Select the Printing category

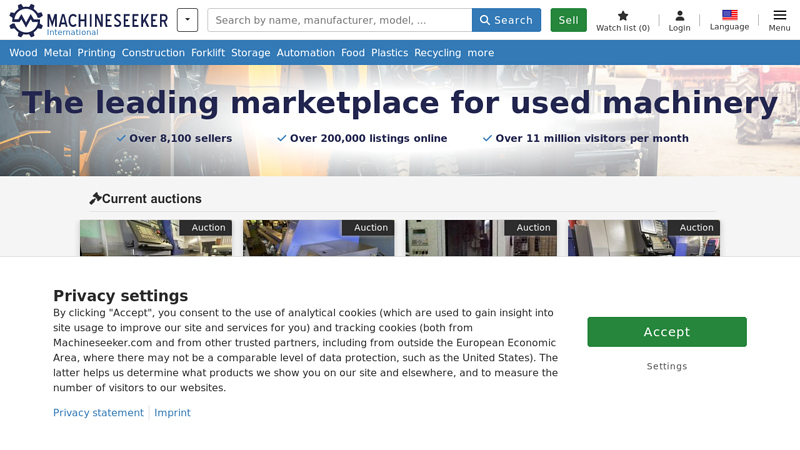click(96, 53)
